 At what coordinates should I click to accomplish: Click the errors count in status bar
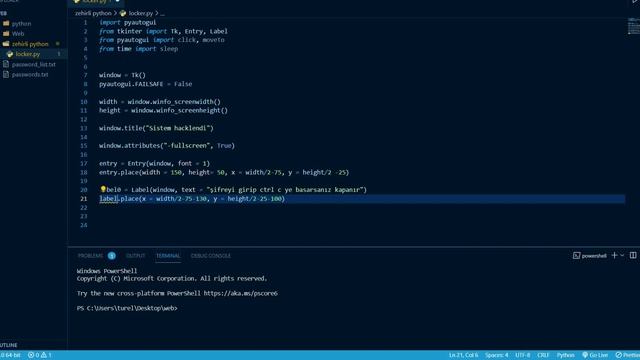(x=33, y=355)
